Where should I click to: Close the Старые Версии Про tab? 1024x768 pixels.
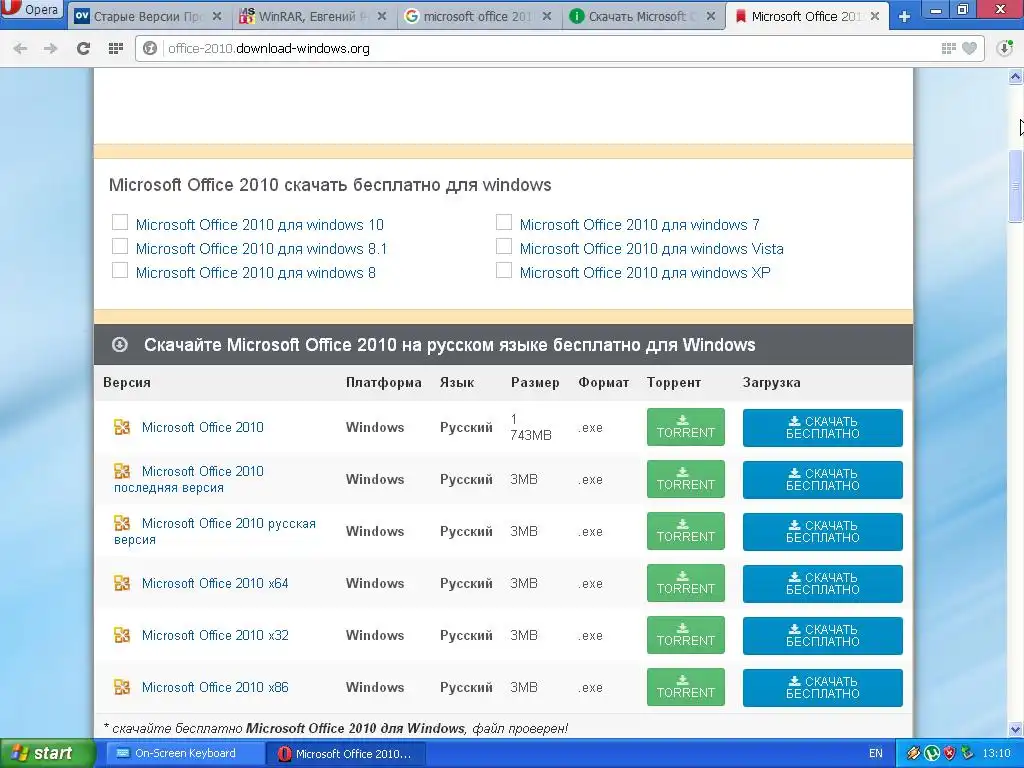tap(217, 16)
